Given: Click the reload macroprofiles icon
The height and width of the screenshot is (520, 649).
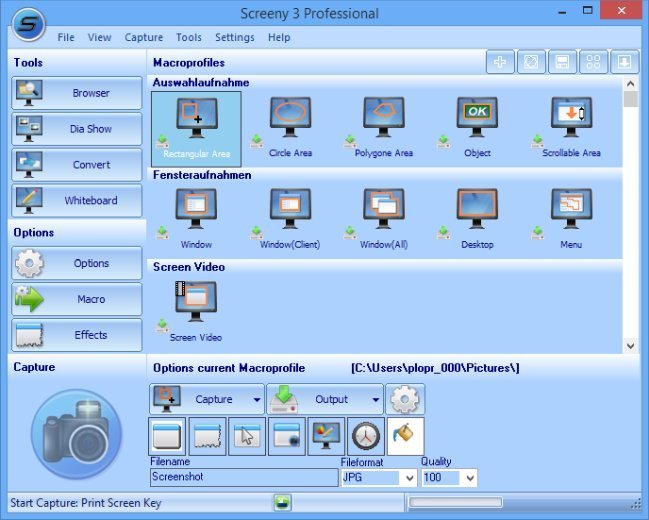Looking at the screenshot, I should tap(531, 62).
